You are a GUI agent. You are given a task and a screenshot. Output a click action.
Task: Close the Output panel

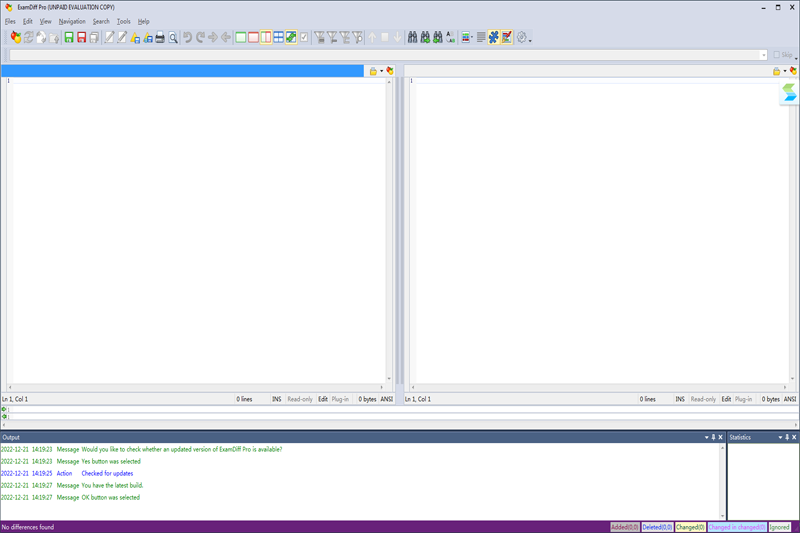(720, 437)
